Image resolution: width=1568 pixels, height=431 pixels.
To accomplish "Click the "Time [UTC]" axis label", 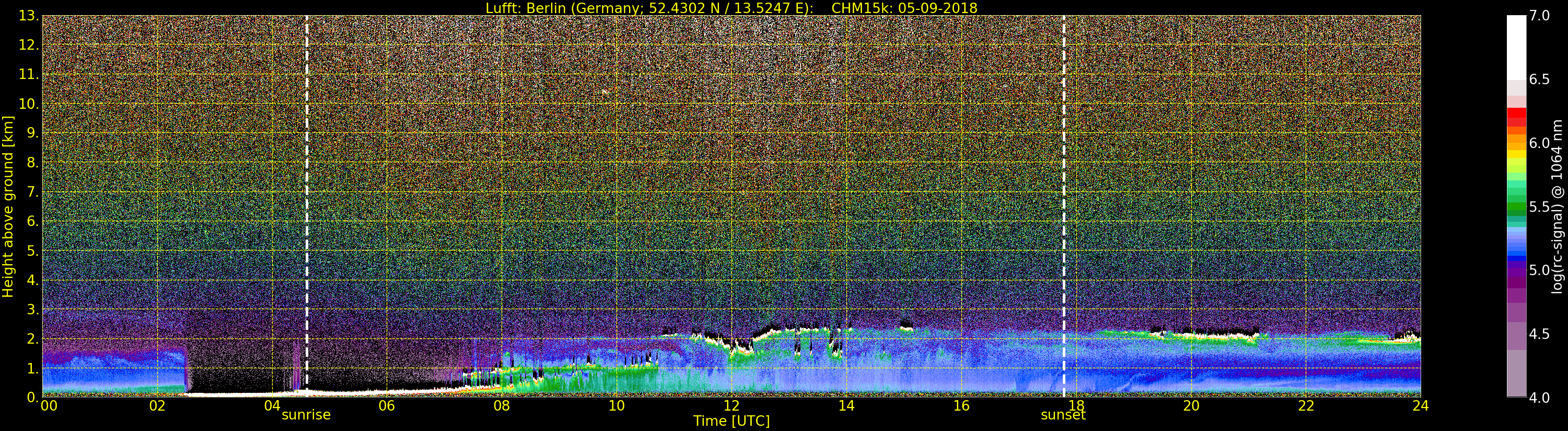I will pyautogui.click(x=731, y=421).
